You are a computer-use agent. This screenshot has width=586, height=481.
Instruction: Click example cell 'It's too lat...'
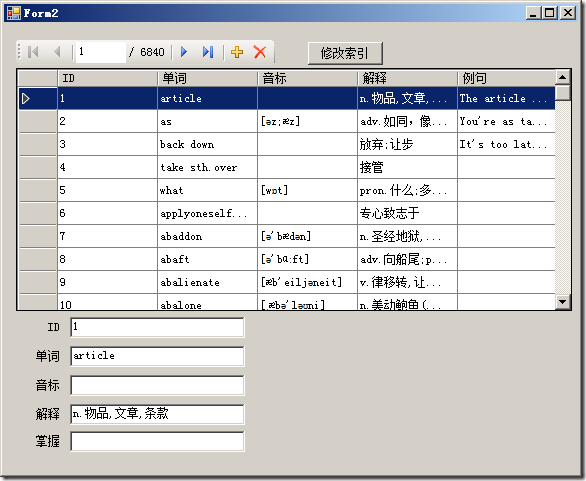pyautogui.click(x=506, y=144)
